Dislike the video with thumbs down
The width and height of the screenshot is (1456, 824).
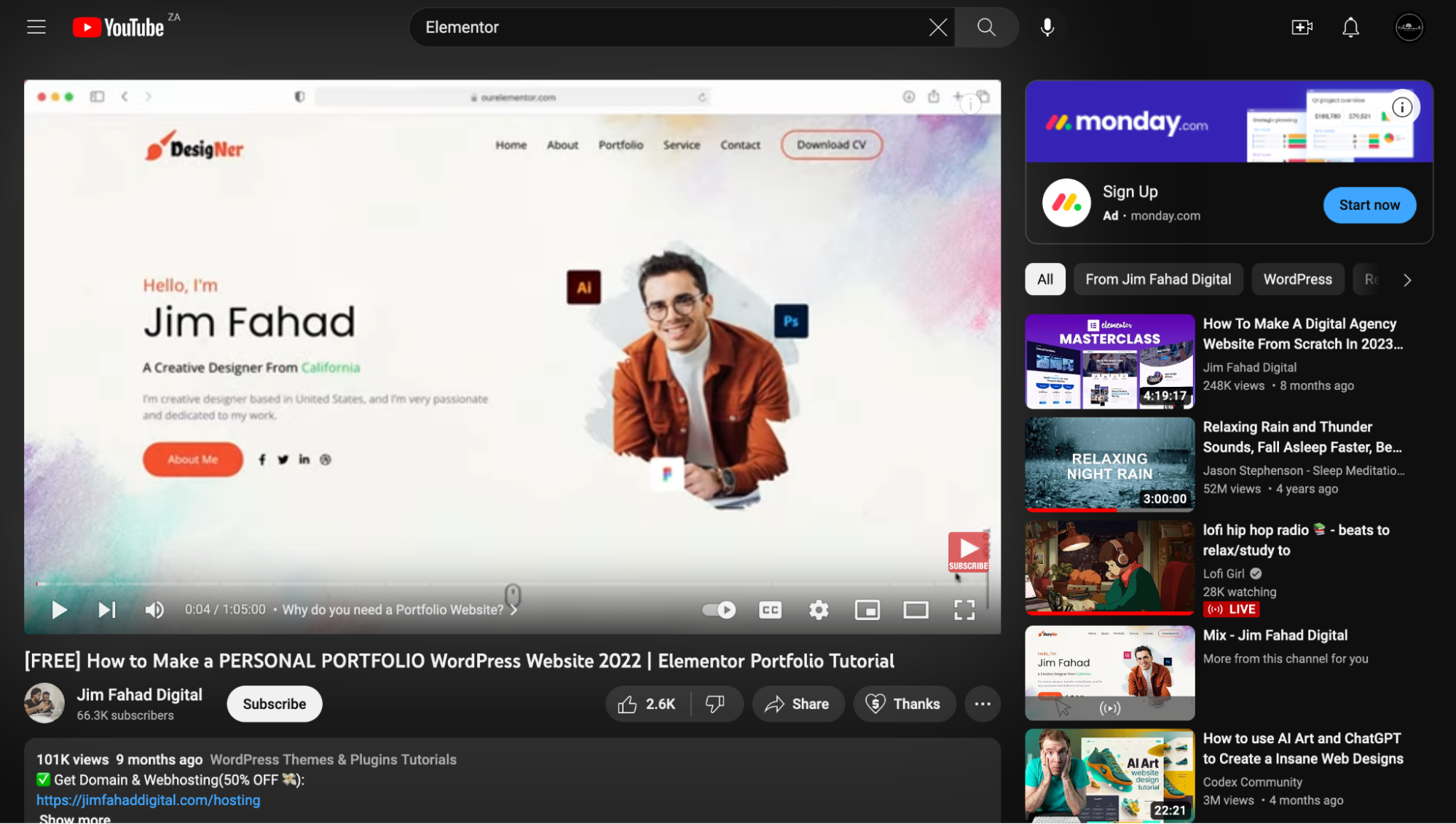[x=715, y=704]
